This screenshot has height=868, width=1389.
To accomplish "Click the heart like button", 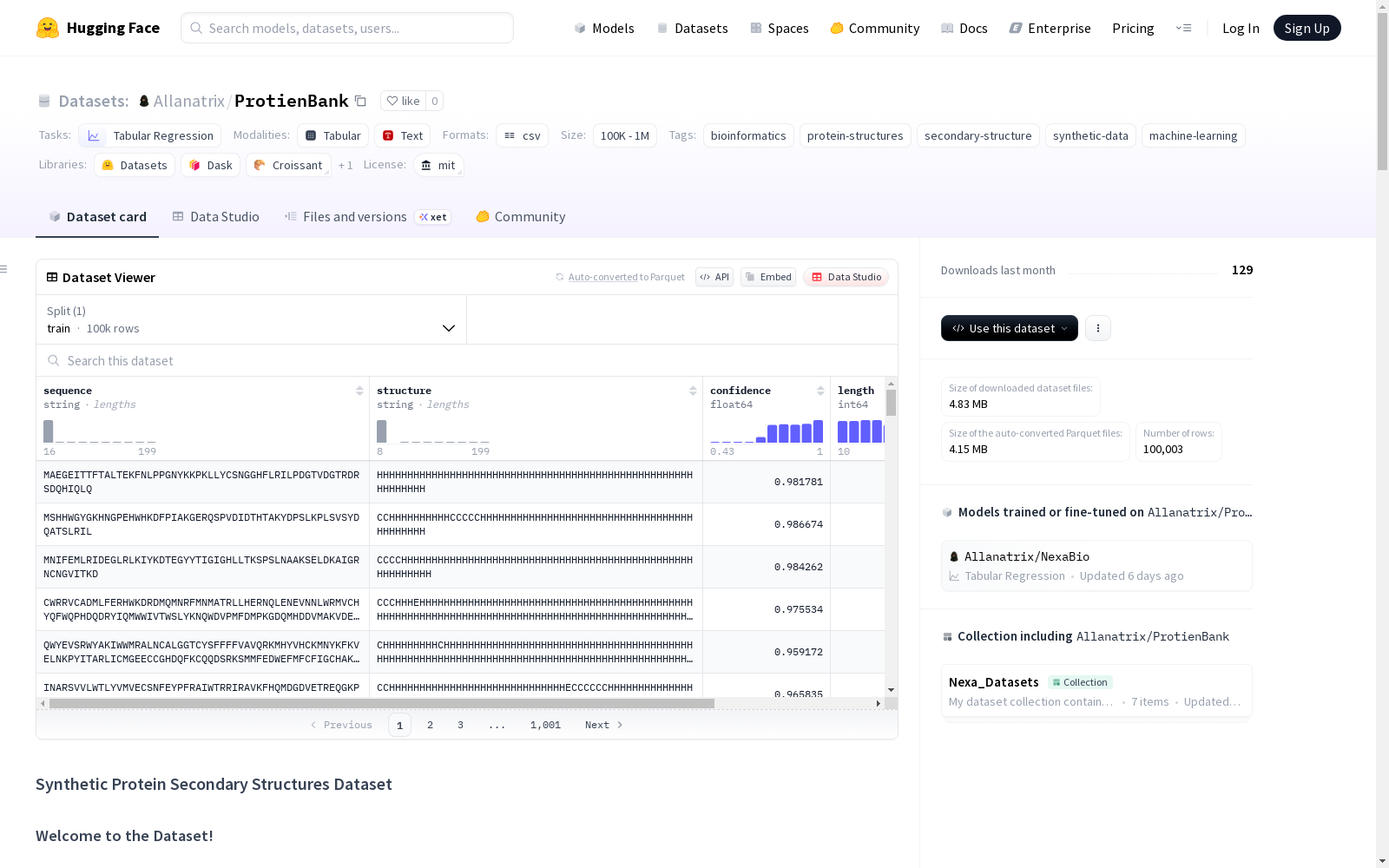I will tap(403, 101).
